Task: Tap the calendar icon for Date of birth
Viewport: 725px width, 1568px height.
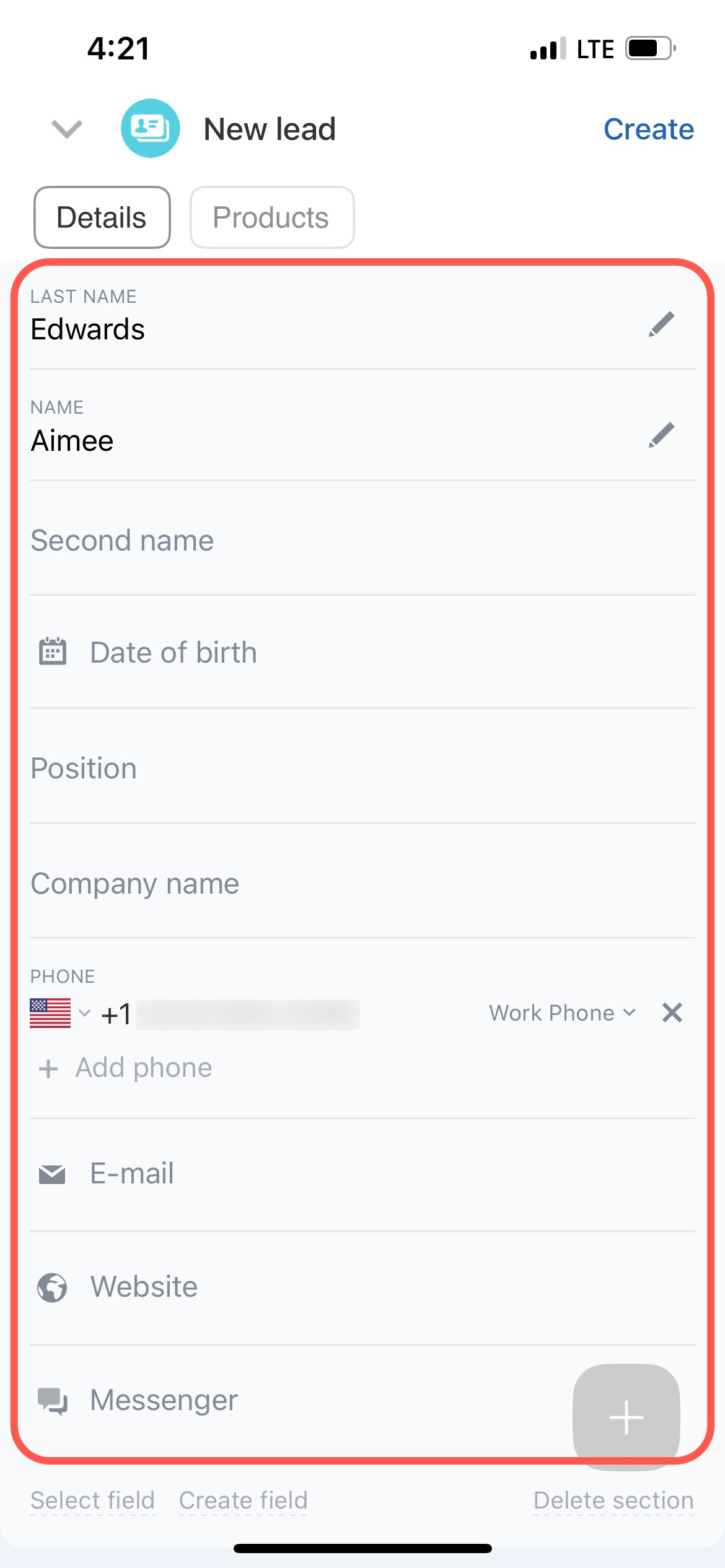Action: 53,651
